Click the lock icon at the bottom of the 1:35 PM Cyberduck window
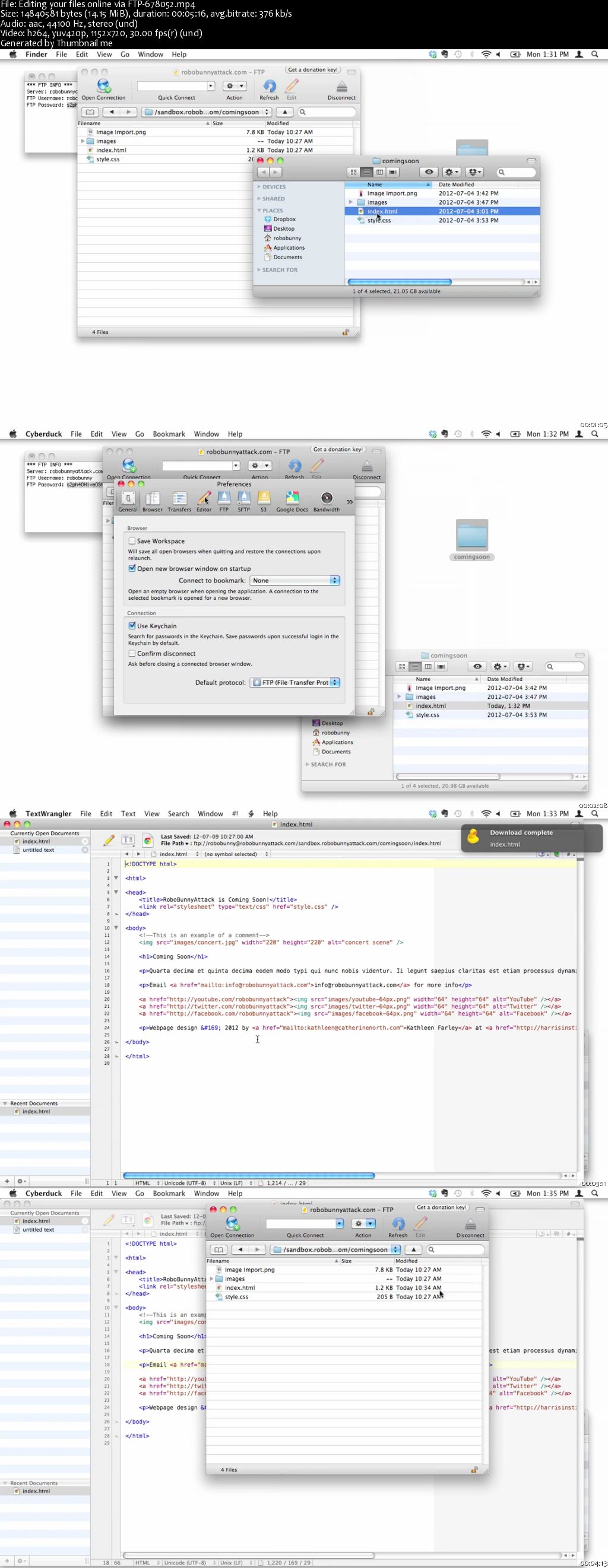The image size is (608, 1568). pyautogui.click(x=474, y=1470)
